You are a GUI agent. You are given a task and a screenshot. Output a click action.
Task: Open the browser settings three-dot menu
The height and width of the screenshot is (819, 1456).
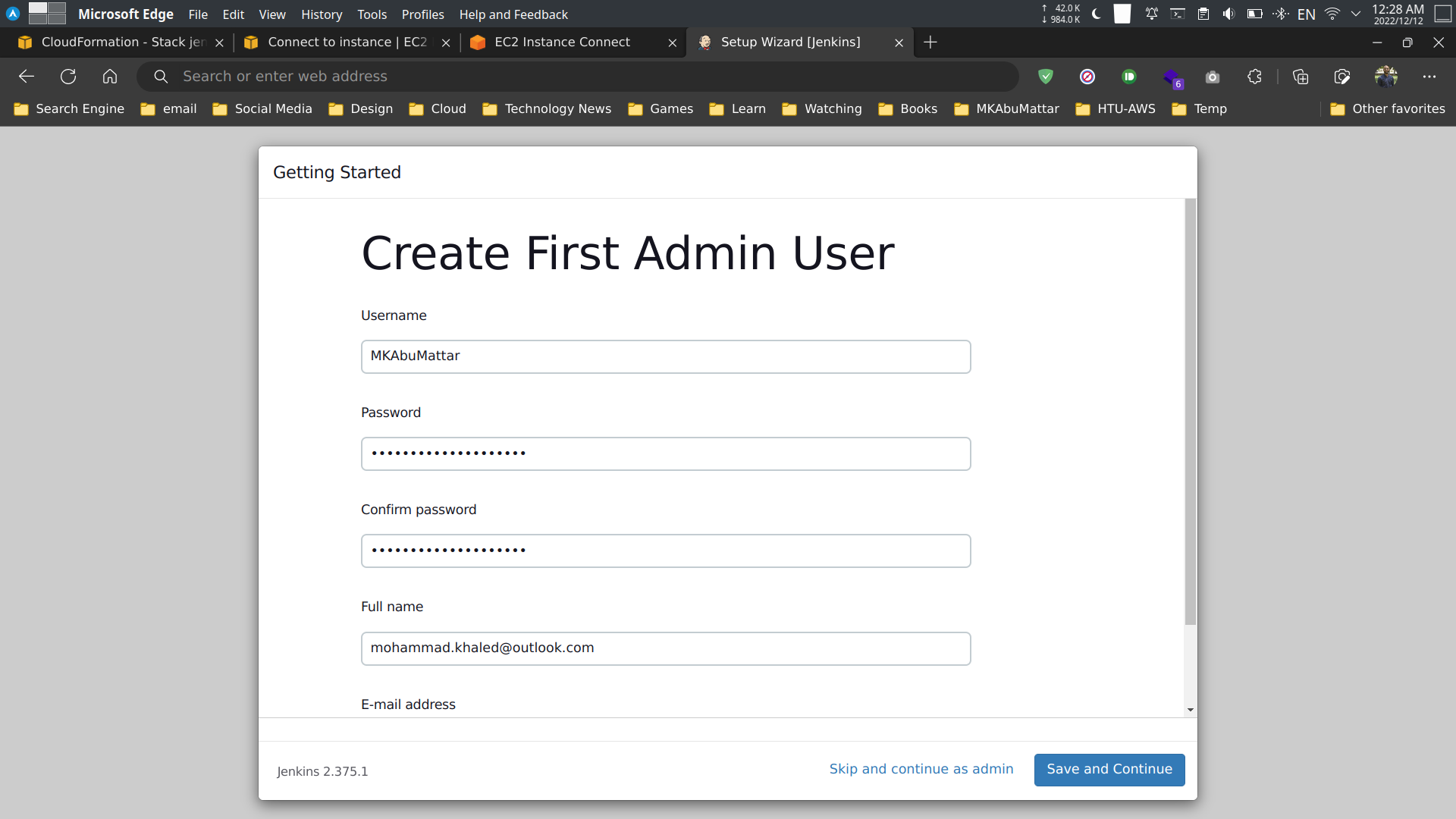coord(1431,77)
